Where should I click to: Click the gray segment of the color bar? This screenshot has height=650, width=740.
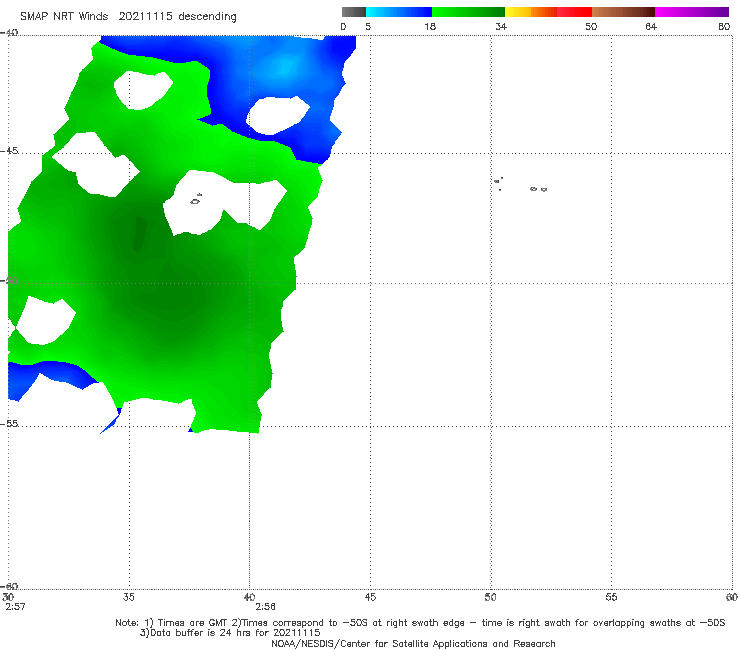354,12
